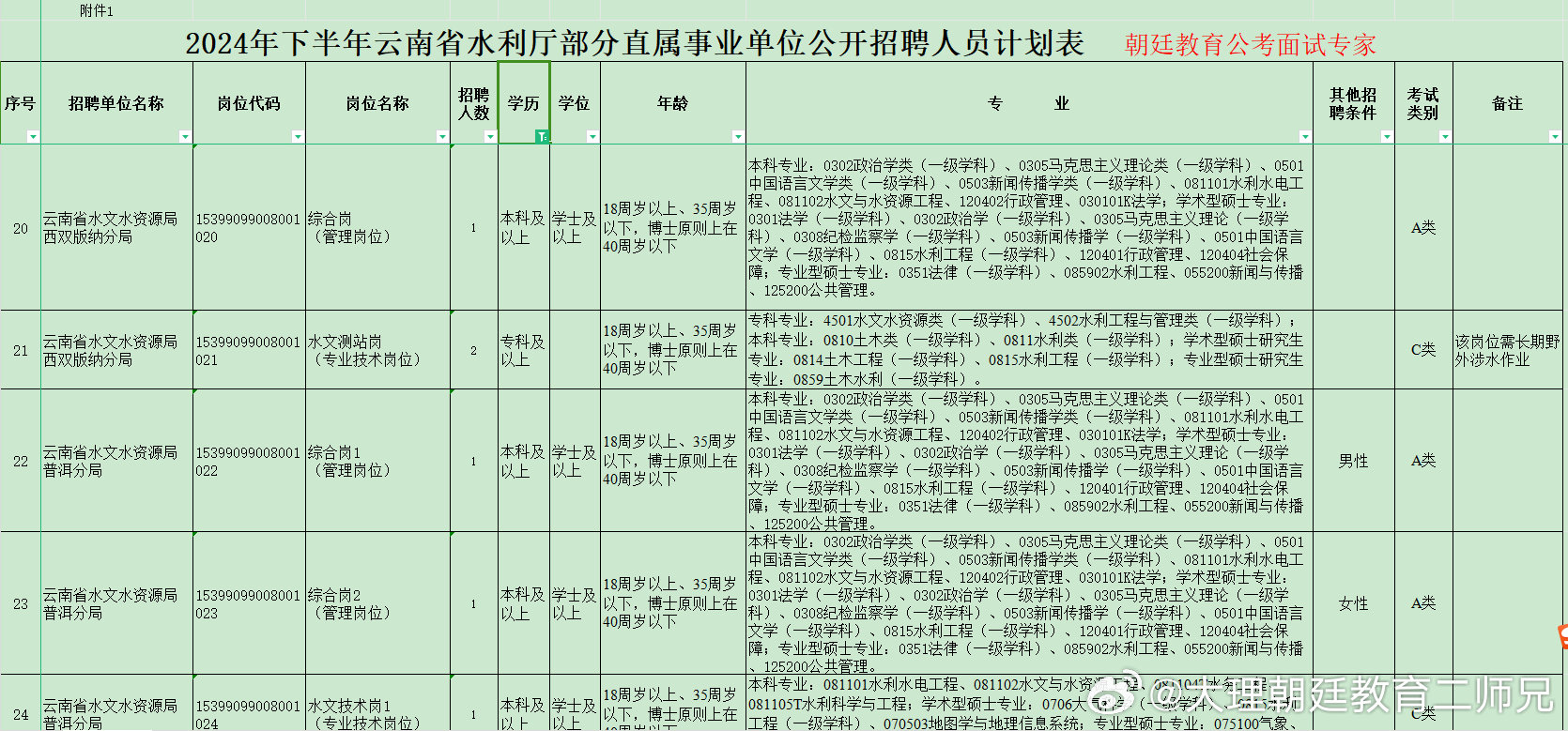Open the 岗位代码 column filter arrow

(x=298, y=137)
